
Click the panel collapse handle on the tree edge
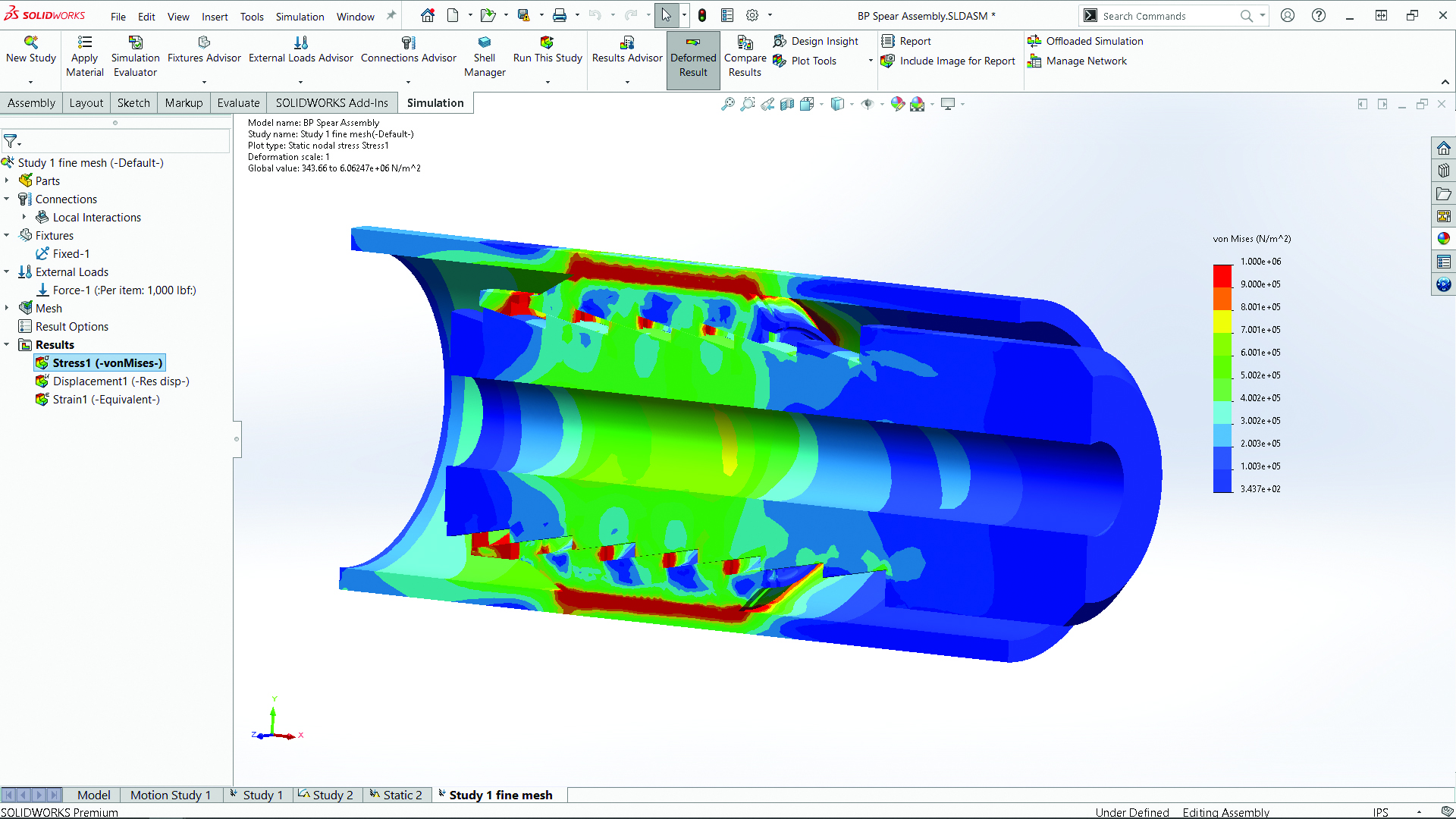[237, 439]
